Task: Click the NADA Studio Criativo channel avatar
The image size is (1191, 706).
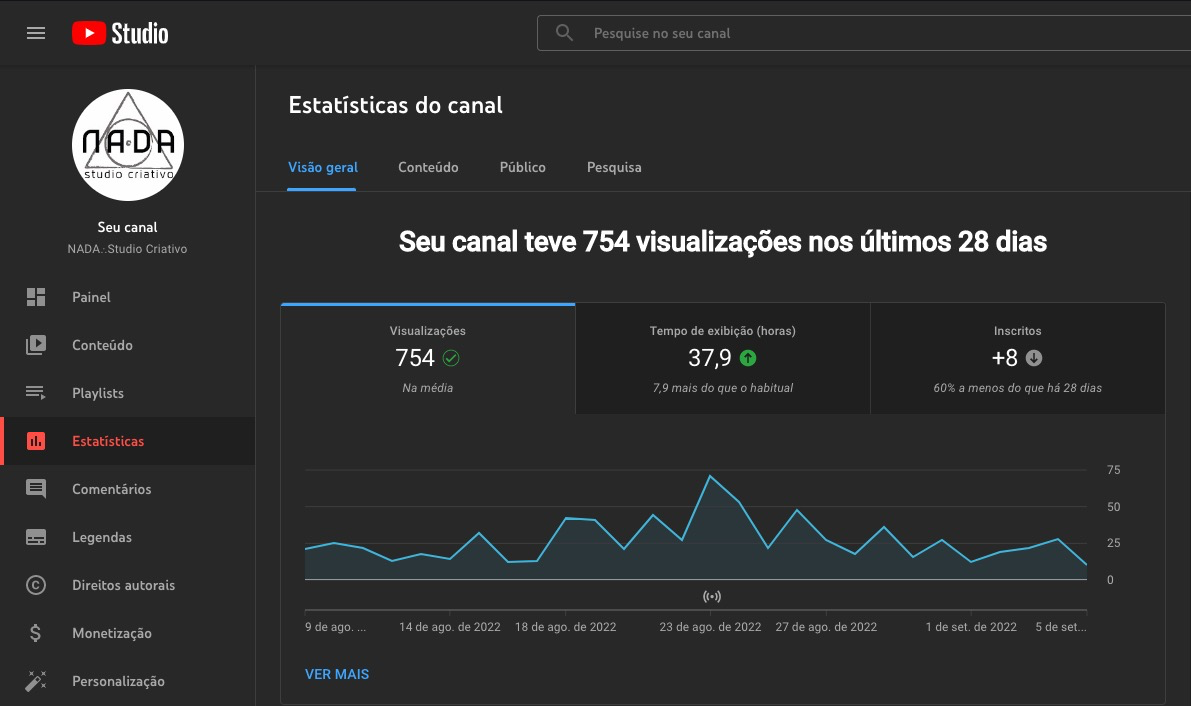Action: point(128,145)
